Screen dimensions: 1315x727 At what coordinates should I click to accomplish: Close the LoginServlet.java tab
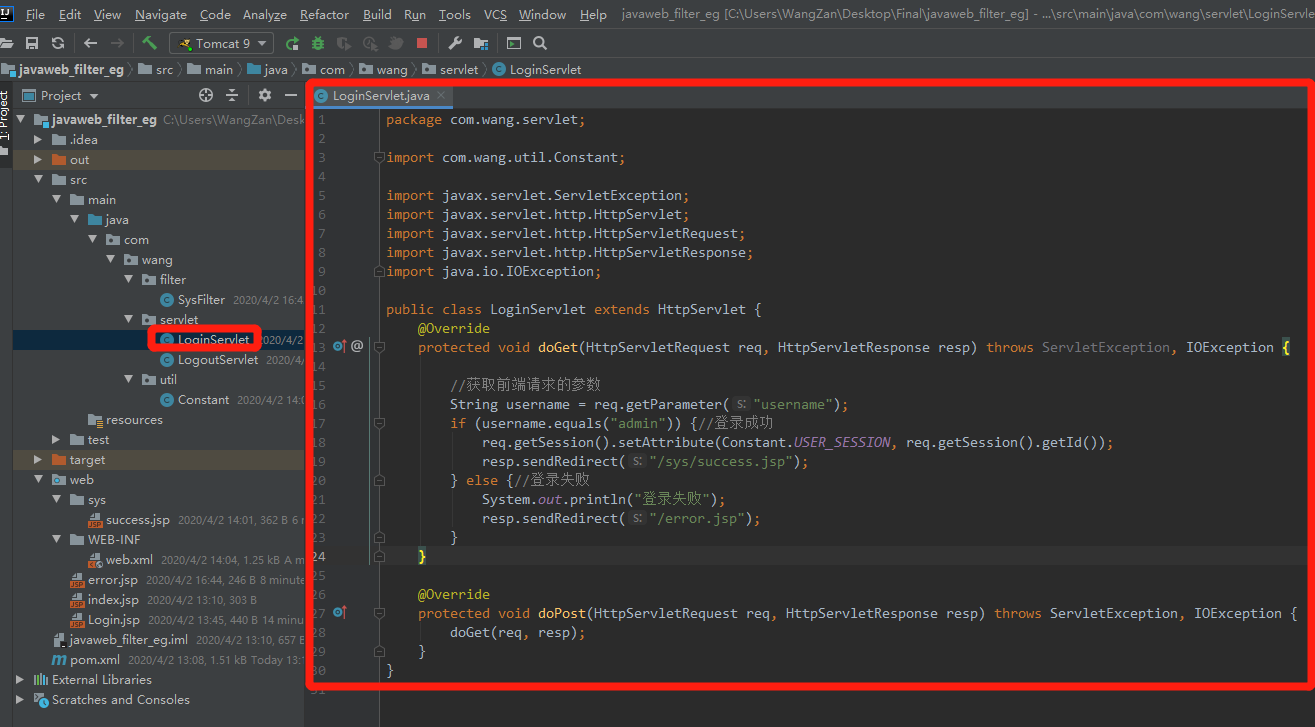[441, 96]
